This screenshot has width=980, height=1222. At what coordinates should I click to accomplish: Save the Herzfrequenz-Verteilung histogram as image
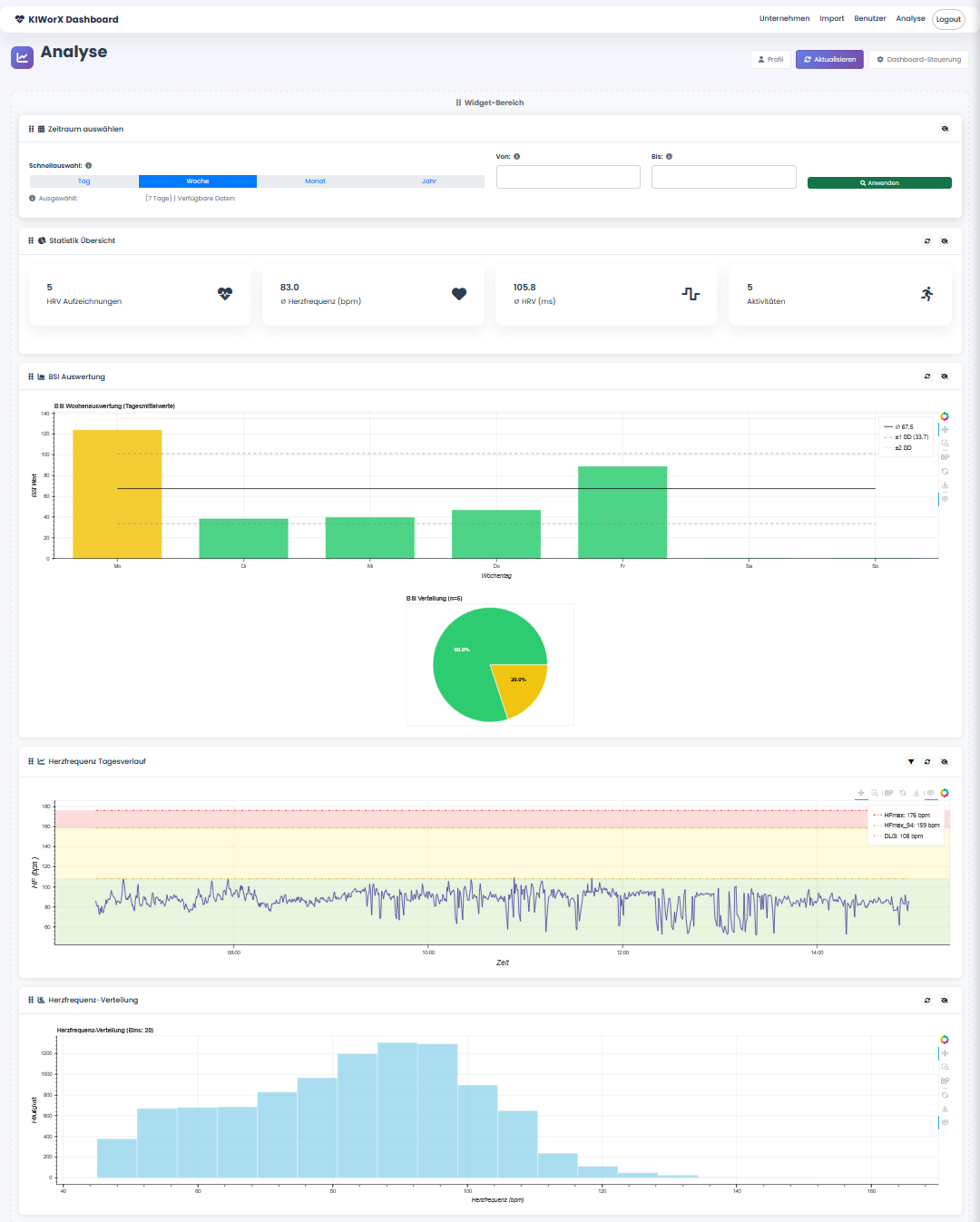tap(945, 1109)
